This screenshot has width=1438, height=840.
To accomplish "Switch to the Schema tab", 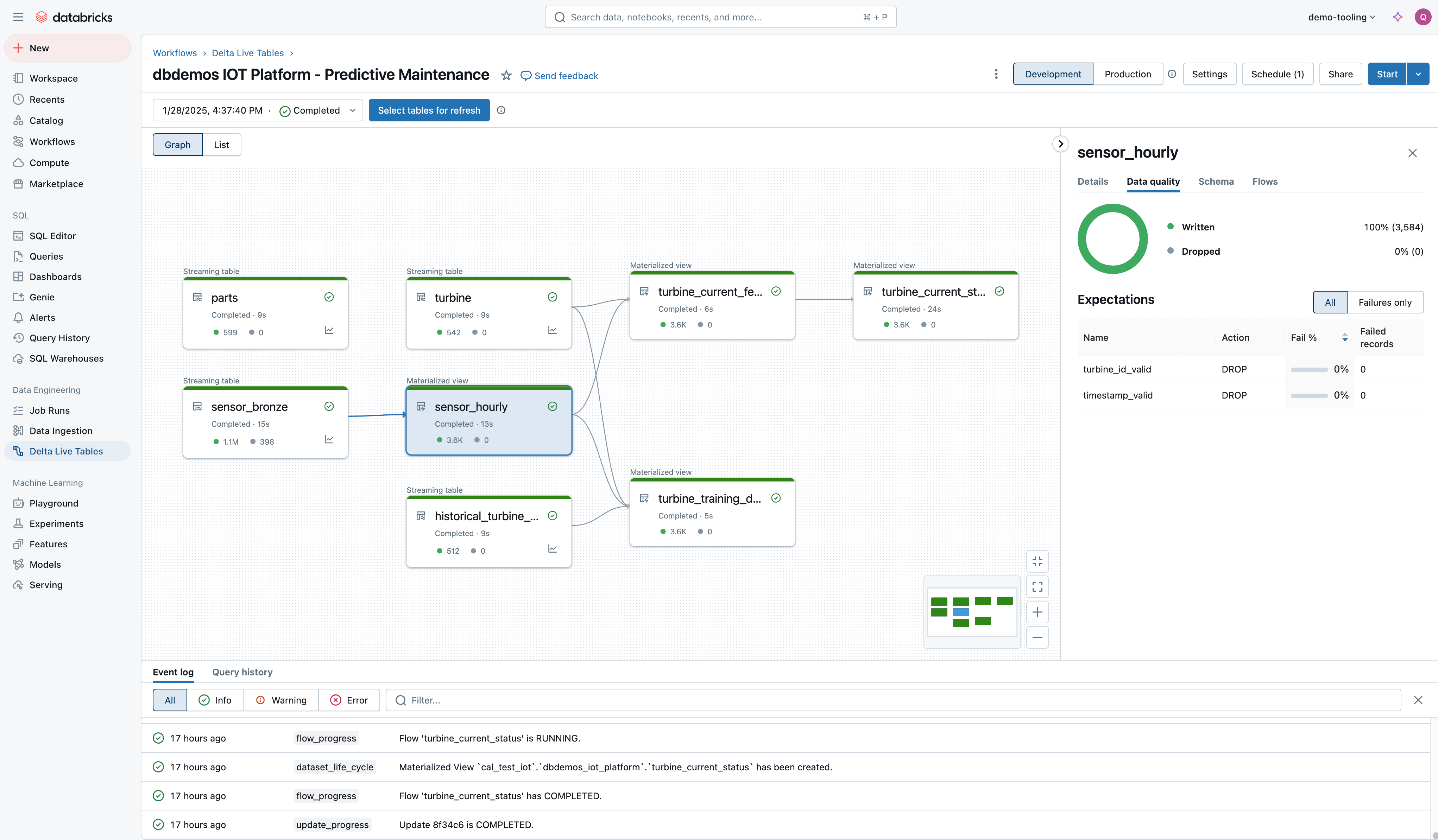I will 1216,182.
